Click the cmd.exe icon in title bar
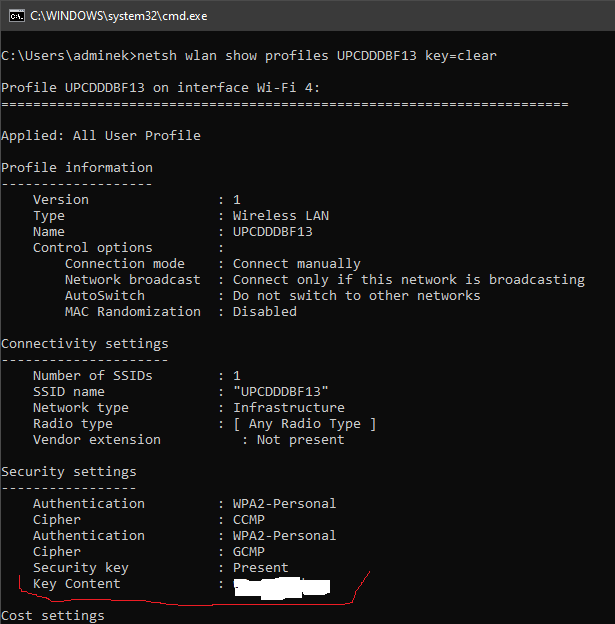 pyautogui.click(x=14, y=16)
